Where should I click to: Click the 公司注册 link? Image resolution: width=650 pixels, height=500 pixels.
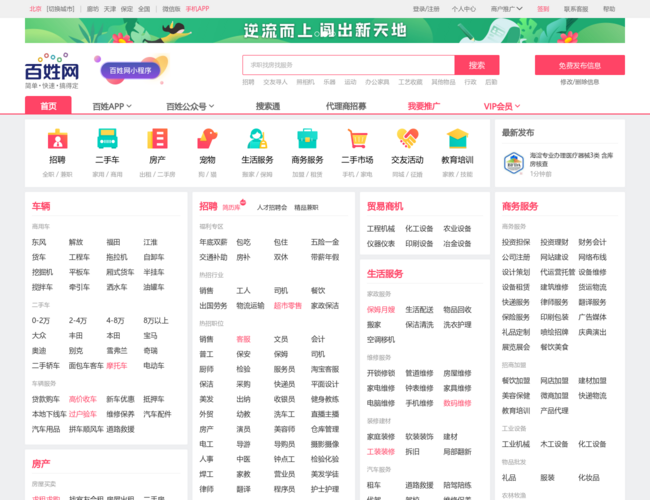tap(516, 257)
